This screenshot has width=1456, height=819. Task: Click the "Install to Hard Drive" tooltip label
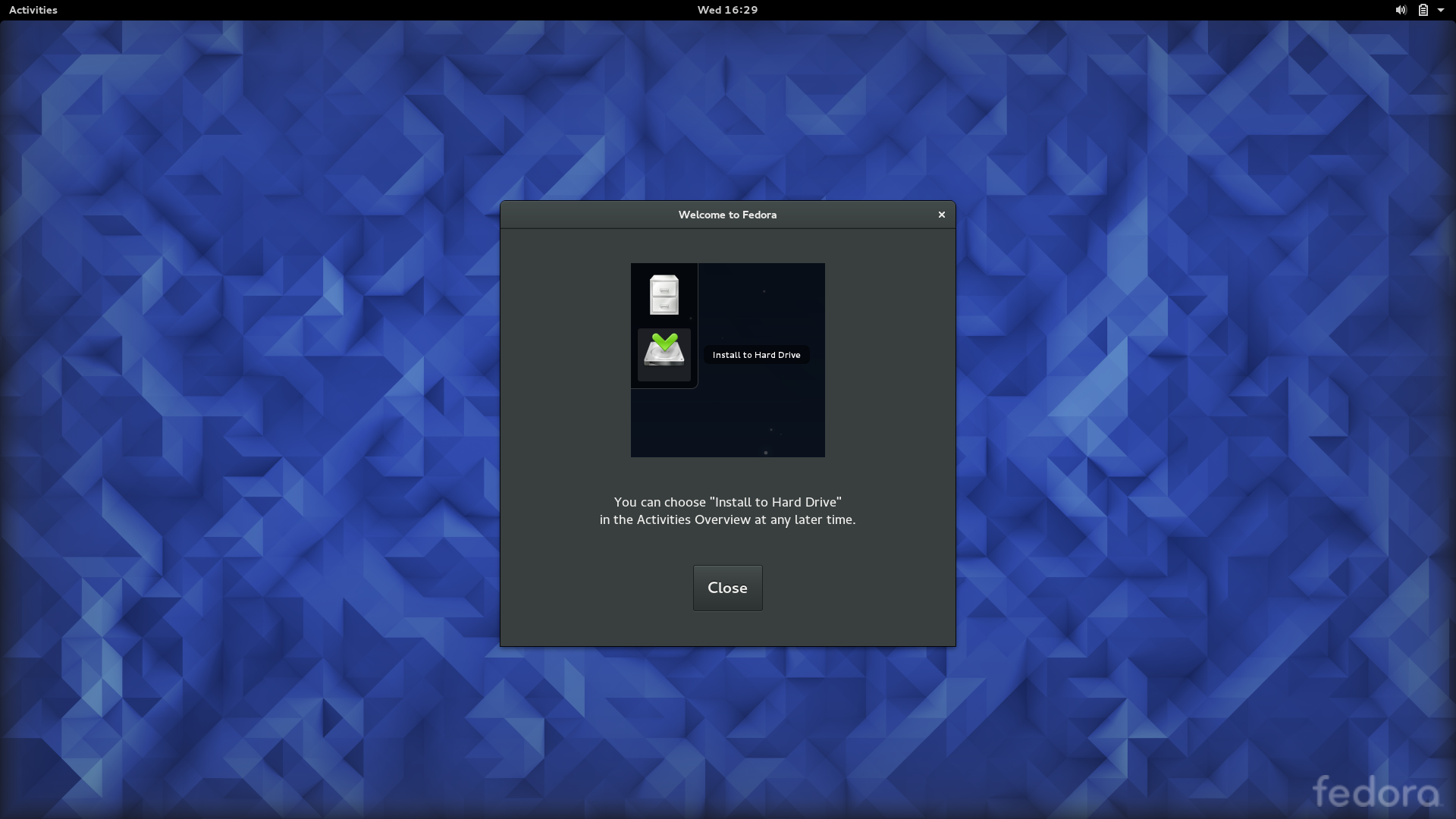click(756, 355)
